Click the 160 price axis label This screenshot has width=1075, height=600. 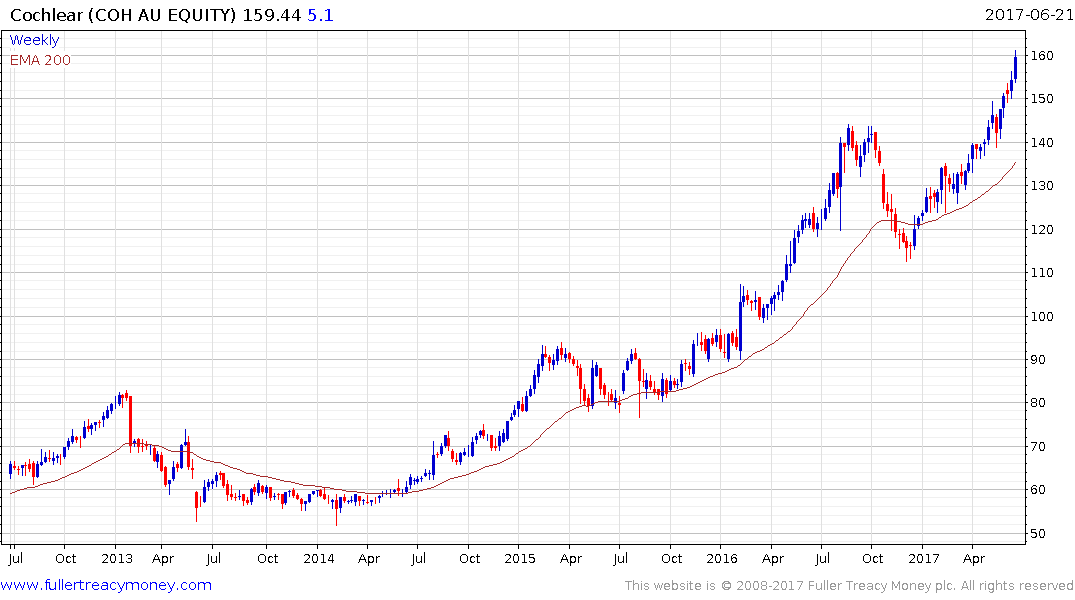(1042, 56)
